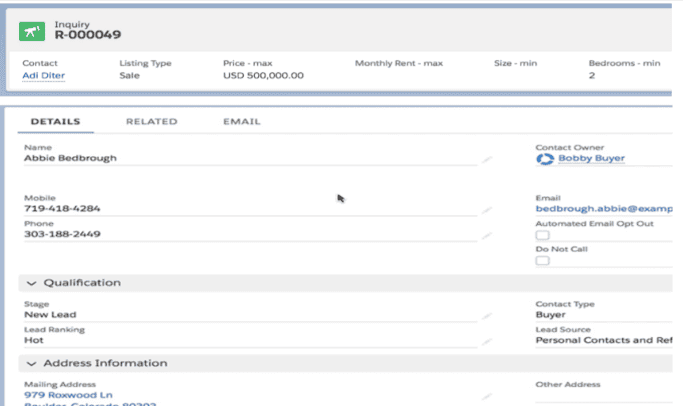Enable the Do Not Call checkbox
This screenshot has width=683, height=406.
pyautogui.click(x=543, y=261)
